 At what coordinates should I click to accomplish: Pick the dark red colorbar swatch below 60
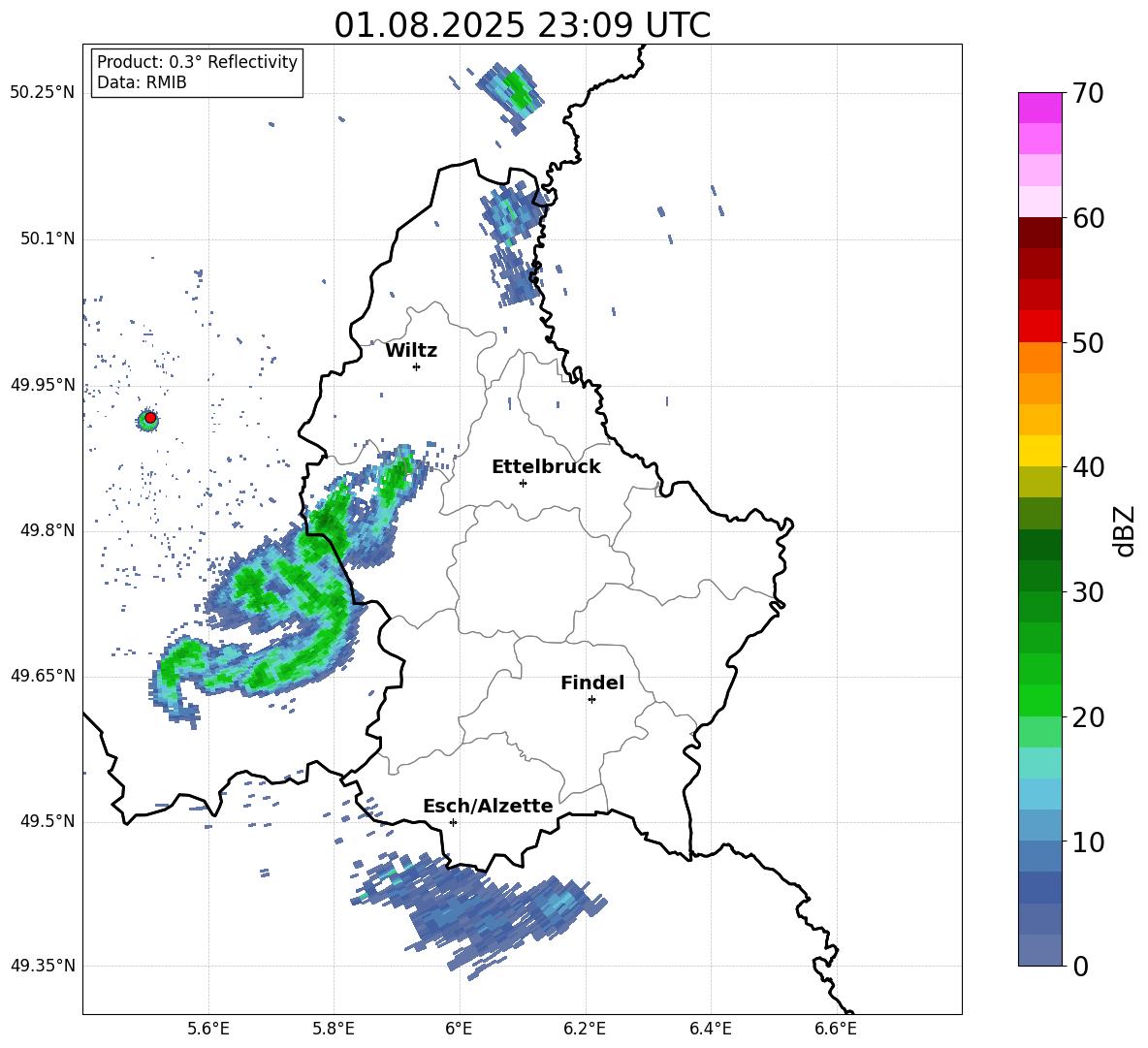click(1039, 233)
